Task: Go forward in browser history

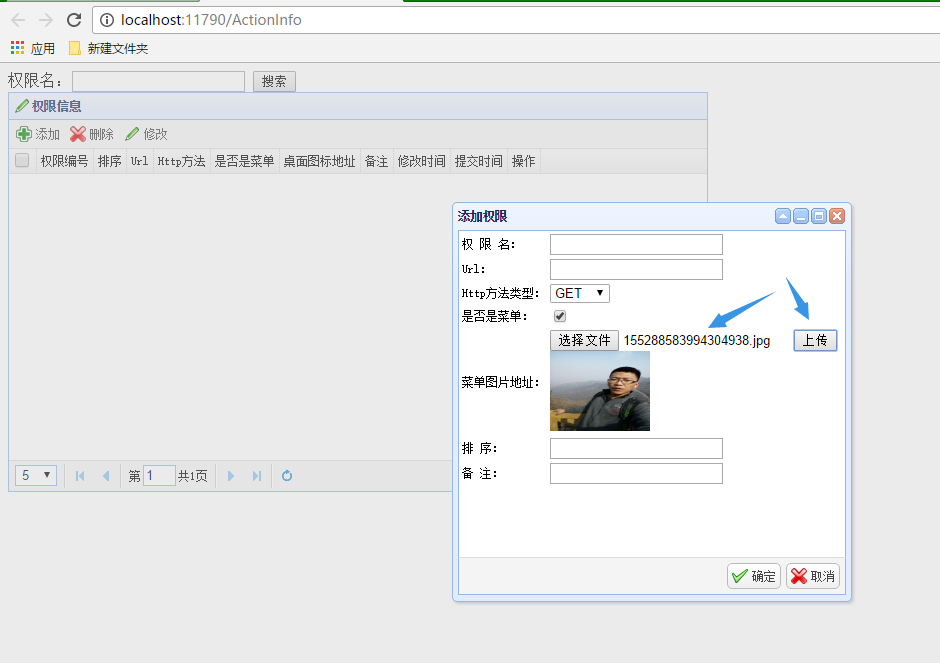Action: [46, 20]
